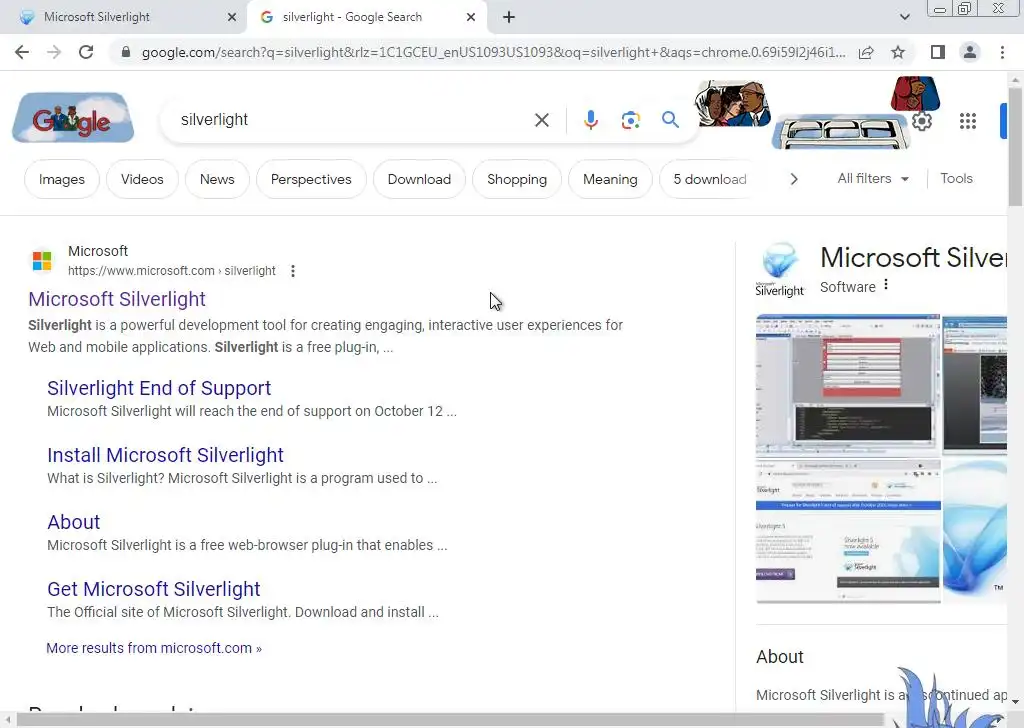Open the Chrome side panel icon

(938, 52)
